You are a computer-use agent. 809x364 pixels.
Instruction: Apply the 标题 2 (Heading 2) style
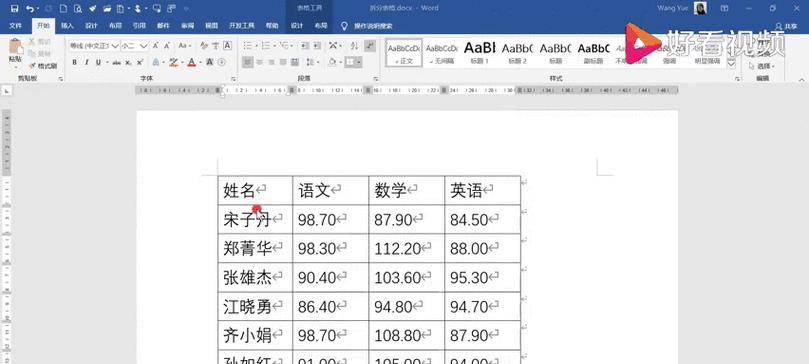click(x=517, y=52)
